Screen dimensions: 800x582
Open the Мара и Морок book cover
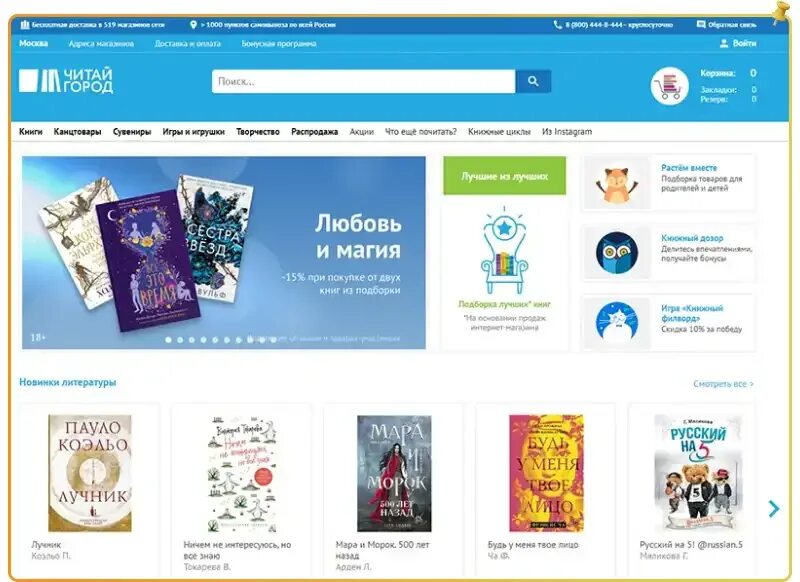point(394,473)
